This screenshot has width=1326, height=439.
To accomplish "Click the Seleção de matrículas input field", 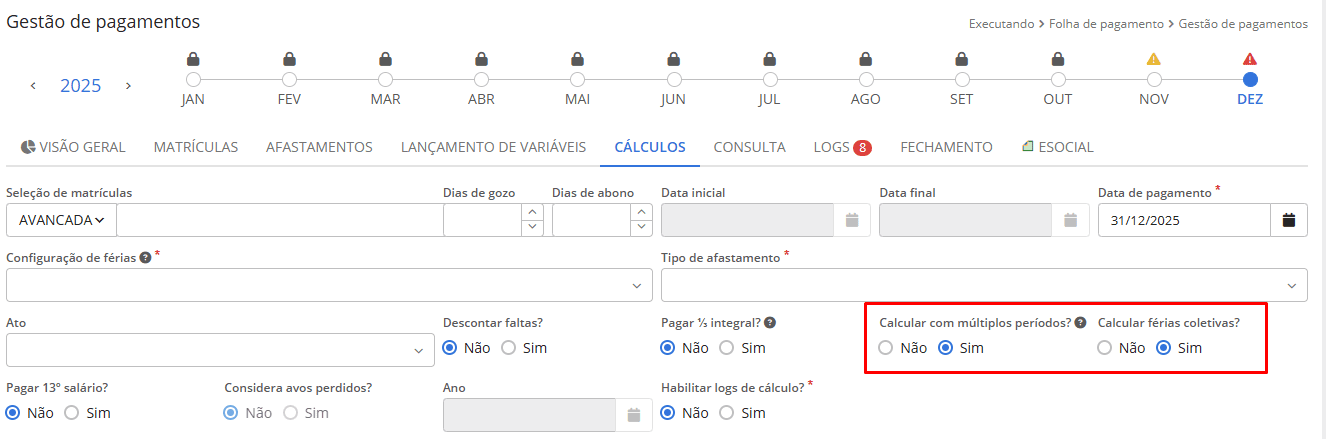I will click(x=279, y=220).
